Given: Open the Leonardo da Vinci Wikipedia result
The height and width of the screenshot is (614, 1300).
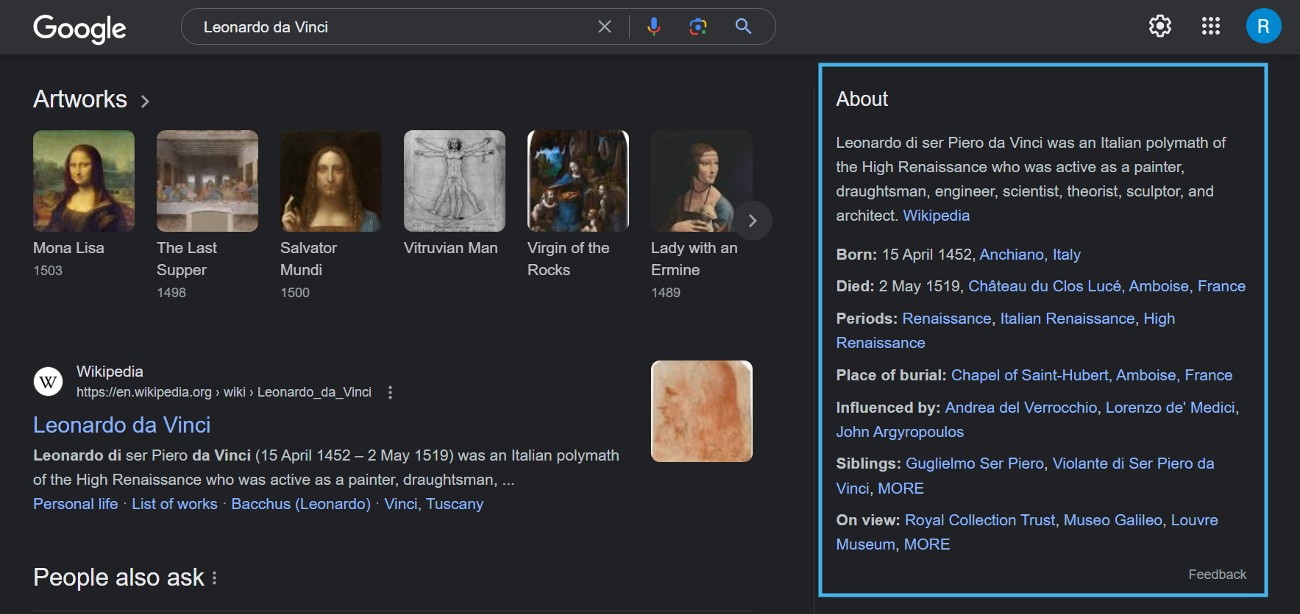Looking at the screenshot, I should (x=122, y=425).
